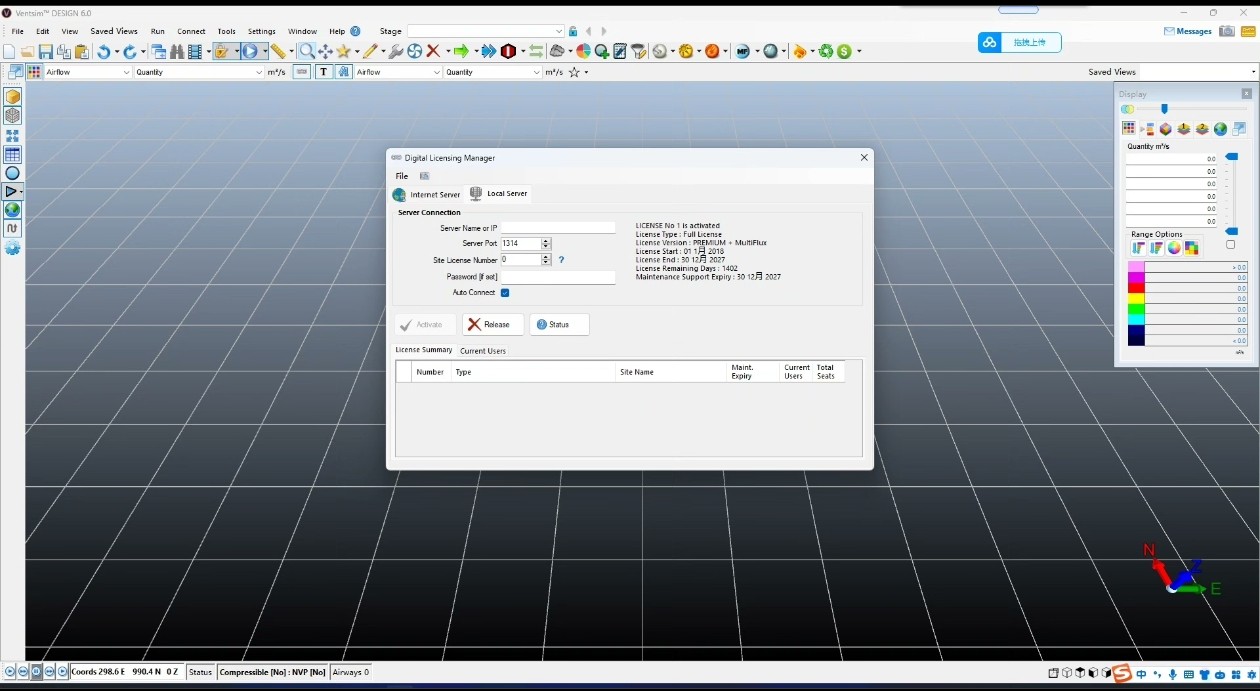Open the Settings menu
The image size is (1260, 691).
(262, 31)
